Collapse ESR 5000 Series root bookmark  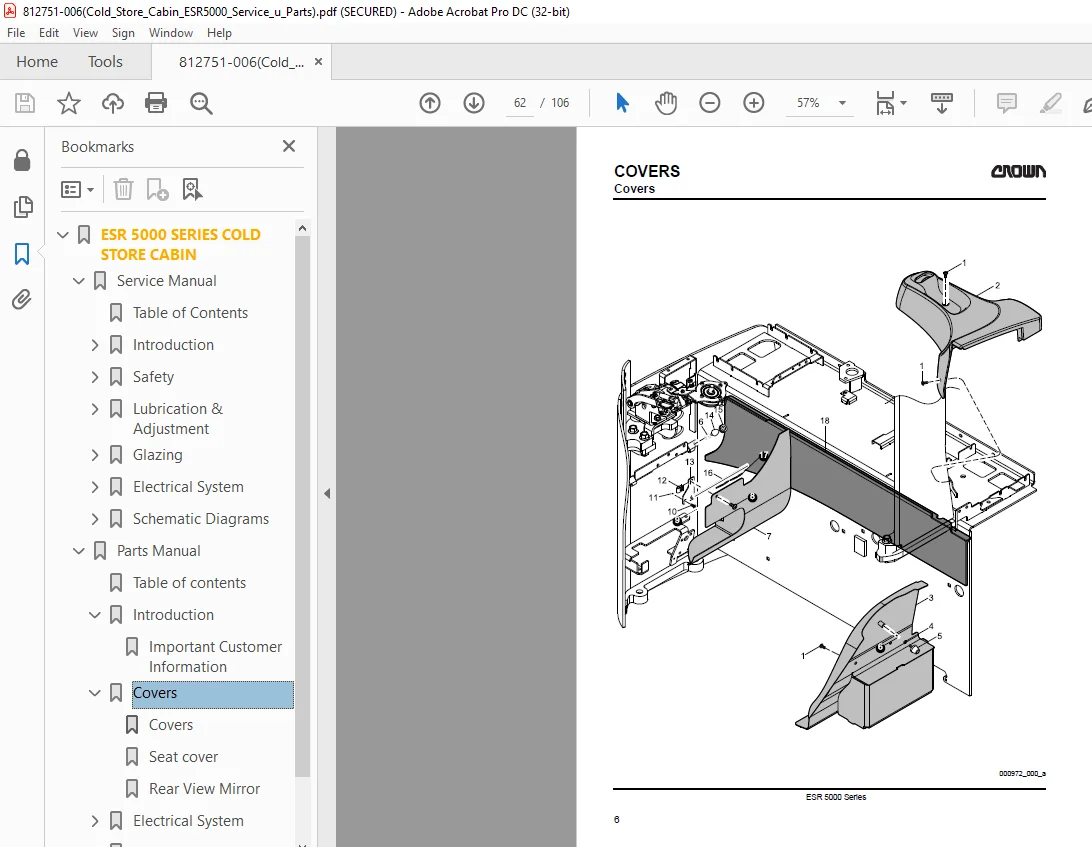click(63, 235)
